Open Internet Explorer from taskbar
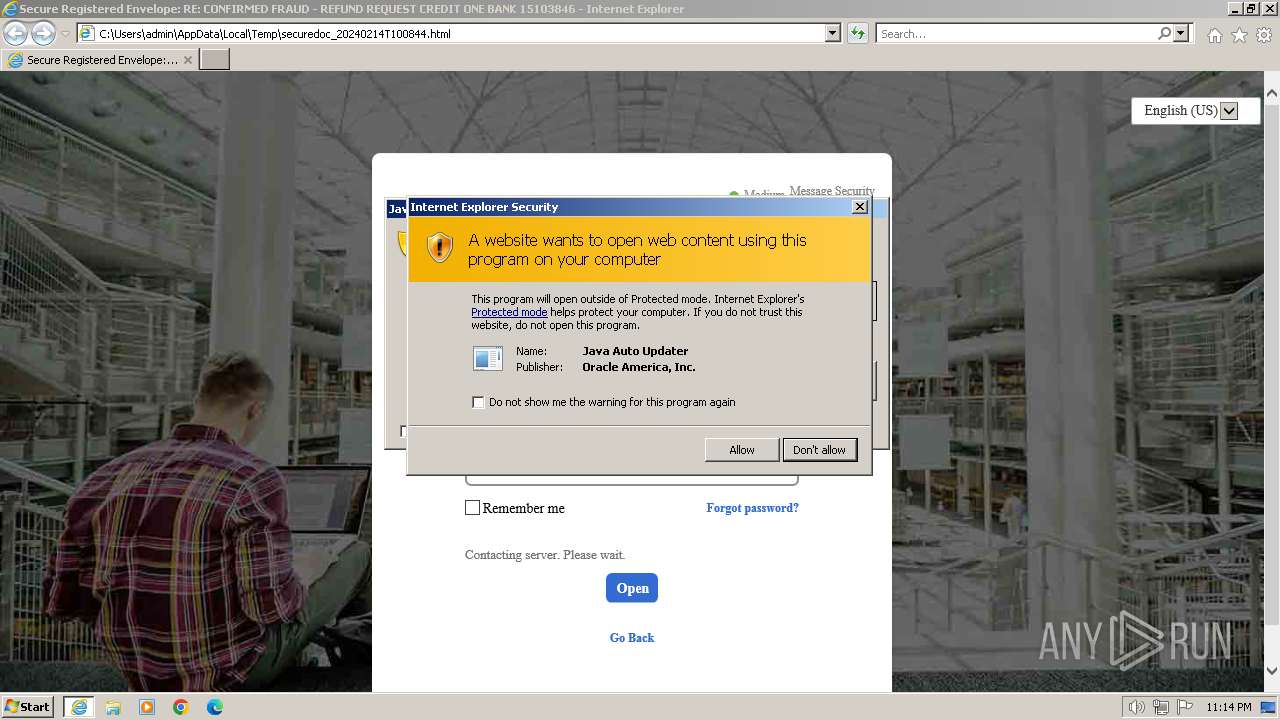The width and height of the screenshot is (1280, 720). click(79, 707)
